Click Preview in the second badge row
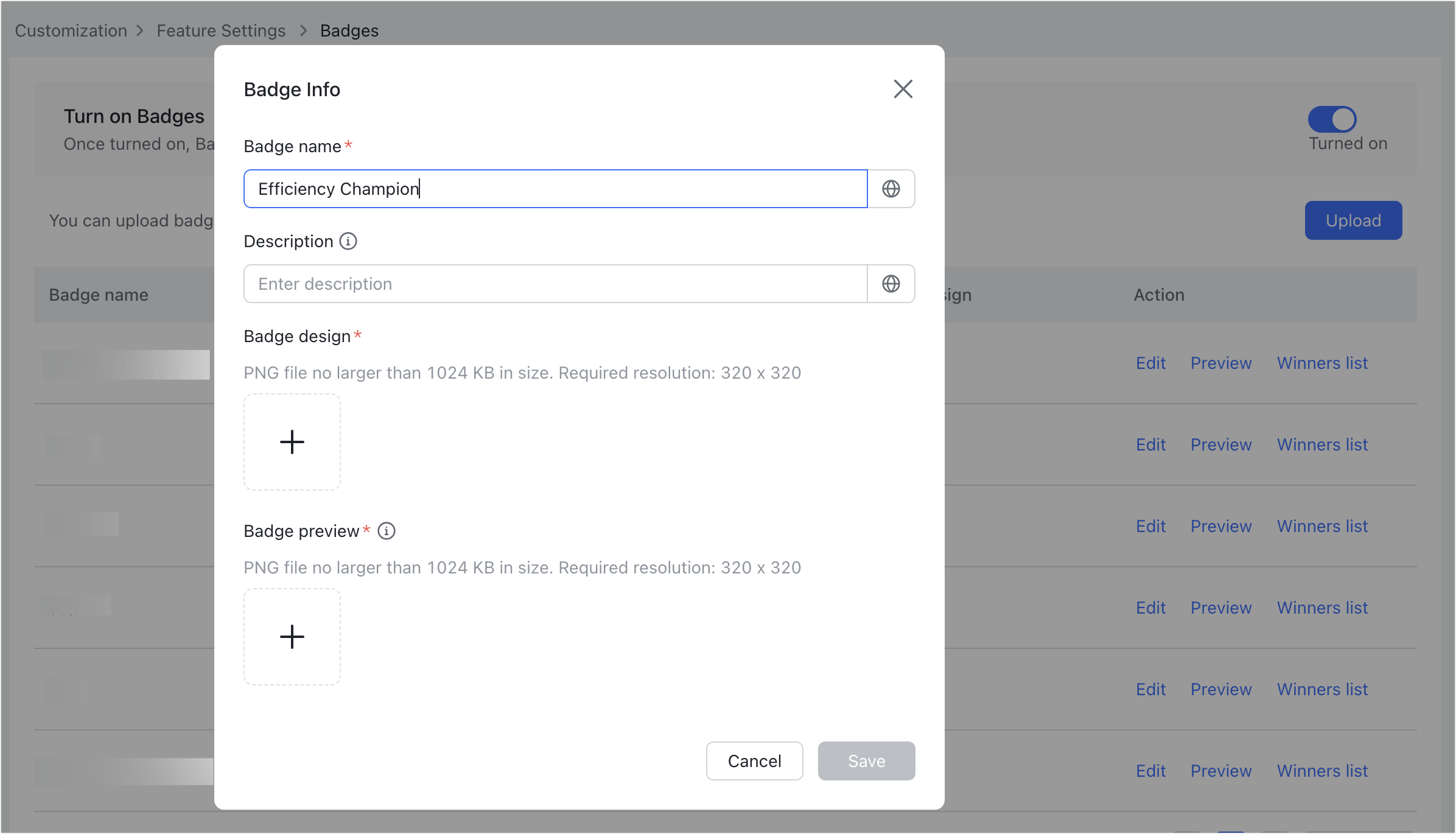Image resolution: width=1456 pixels, height=834 pixels. click(1221, 444)
